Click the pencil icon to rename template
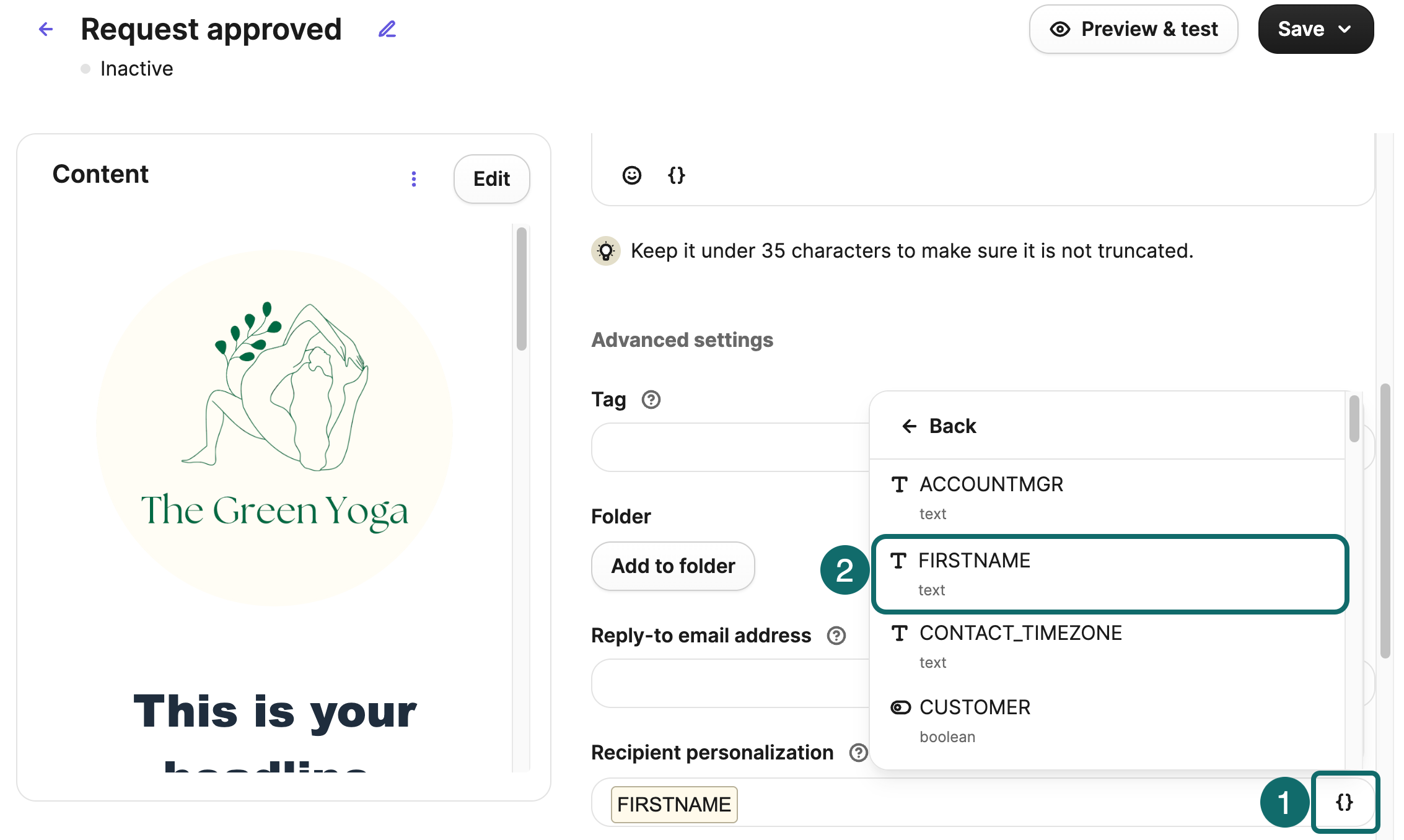The image size is (1404, 840). pos(387,29)
